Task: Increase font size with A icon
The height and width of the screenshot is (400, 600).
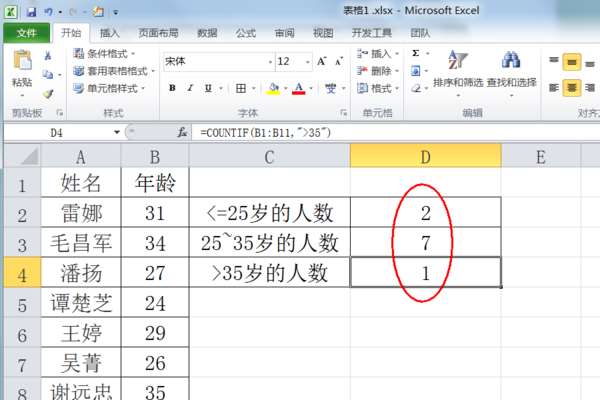Action: (321, 61)
